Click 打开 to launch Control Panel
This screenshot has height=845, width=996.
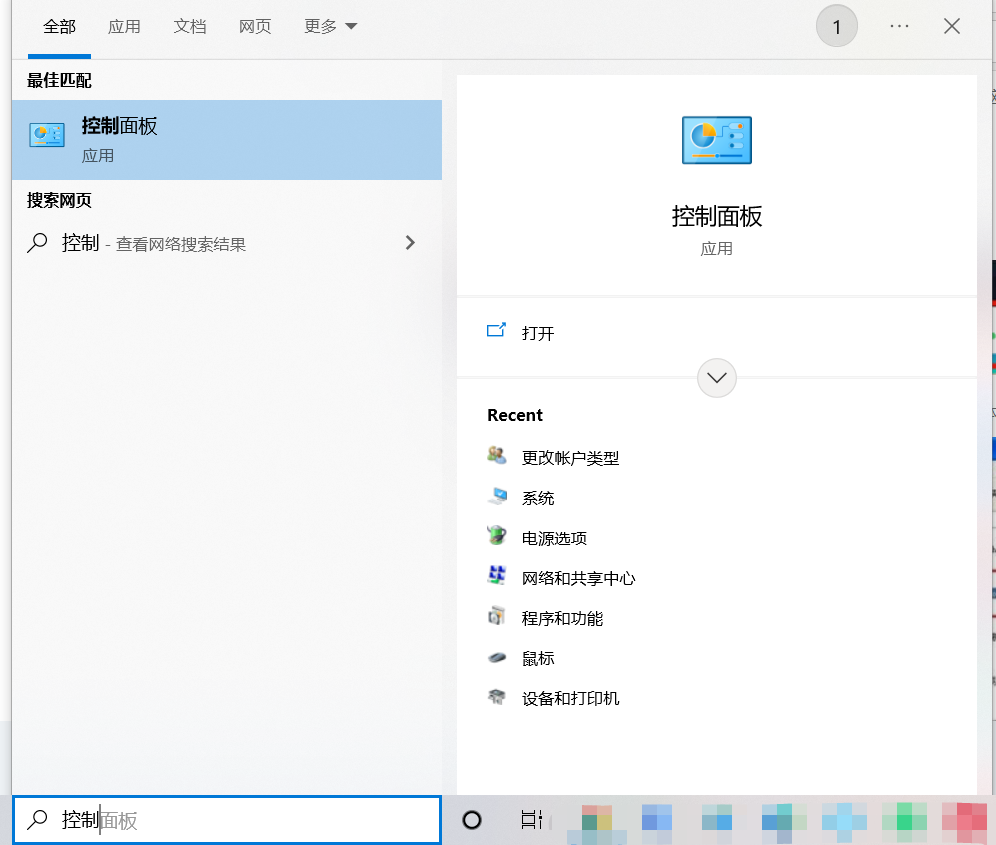coord(537,333)
